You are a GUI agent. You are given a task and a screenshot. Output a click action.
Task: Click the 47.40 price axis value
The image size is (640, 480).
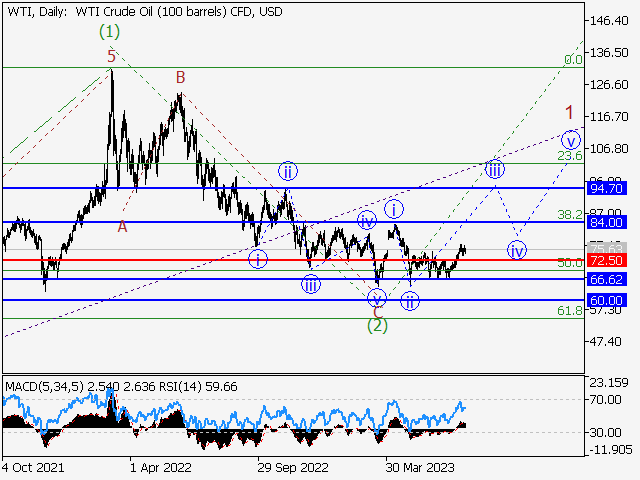pyautogui.click(x=605, y=341)
